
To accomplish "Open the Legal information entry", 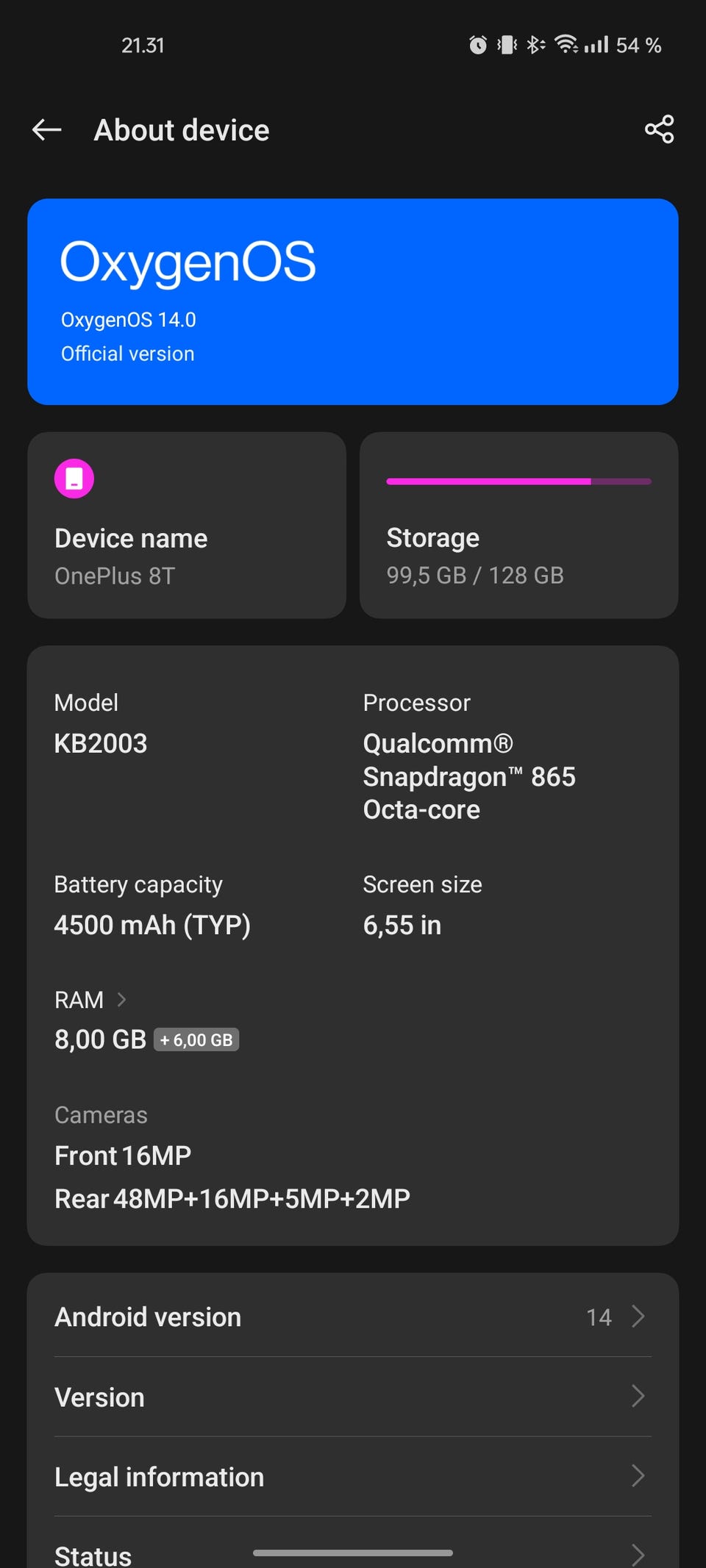I will [x=160, y=1477].
